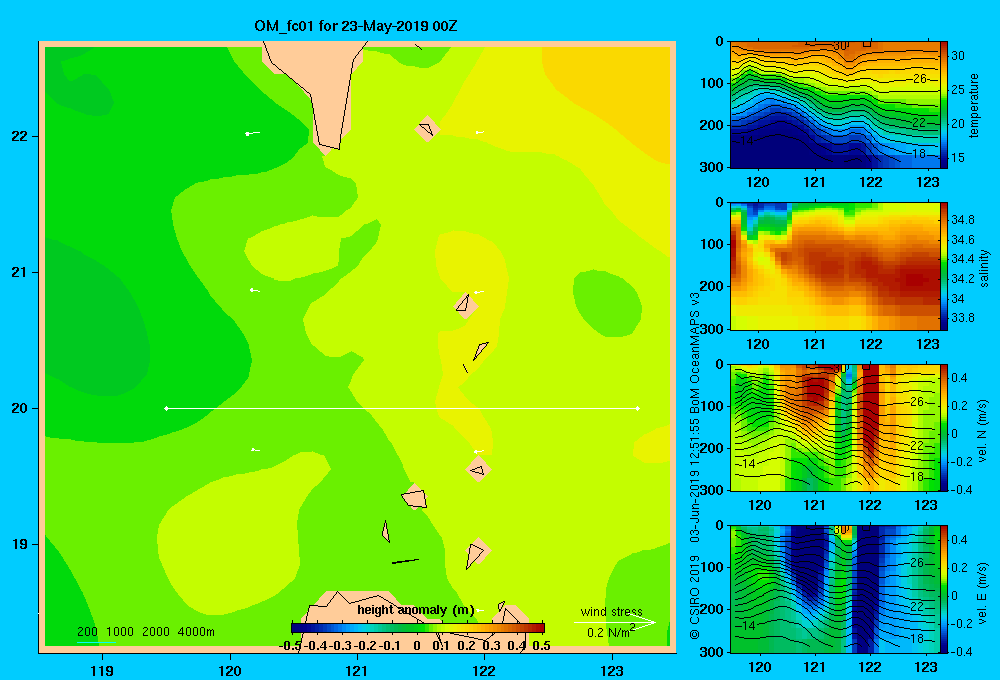Click the vertical '© CSIRO 2019' copyright text

[695, 597]
